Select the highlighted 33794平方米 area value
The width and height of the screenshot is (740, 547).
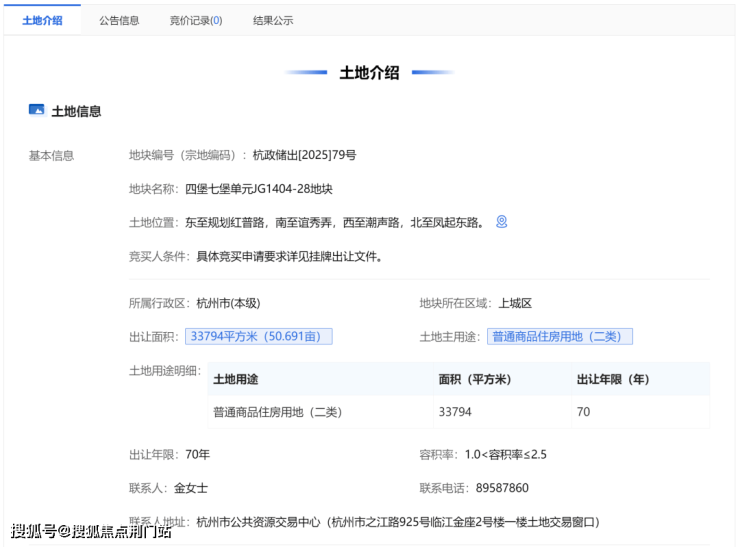pyautogui.click(x=259, y=337)
